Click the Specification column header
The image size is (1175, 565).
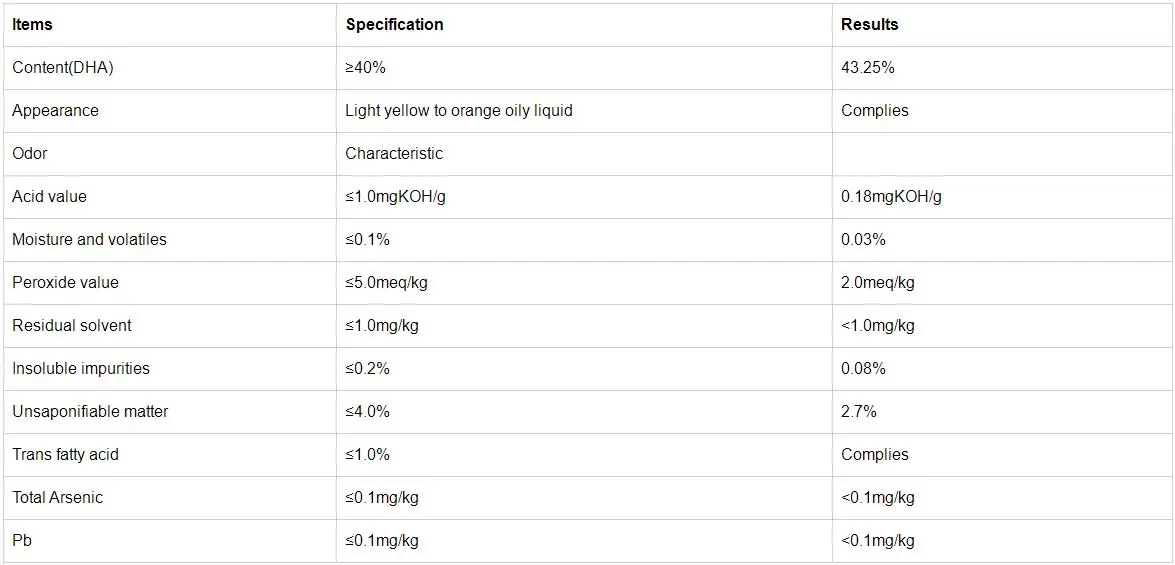click(x=394, y=24)
